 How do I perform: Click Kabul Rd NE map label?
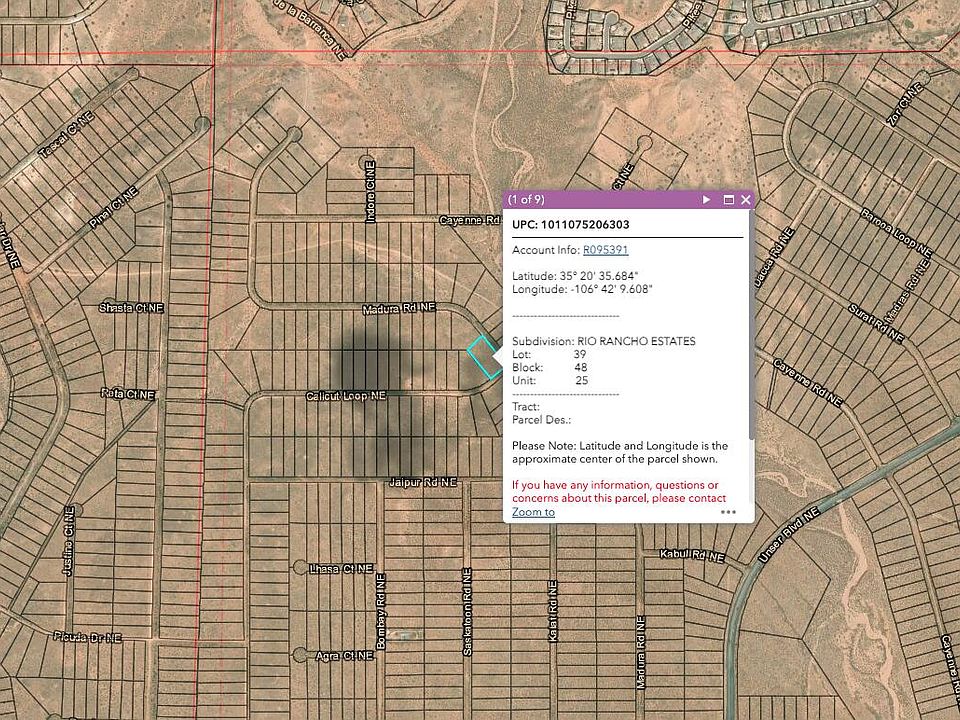692,555
